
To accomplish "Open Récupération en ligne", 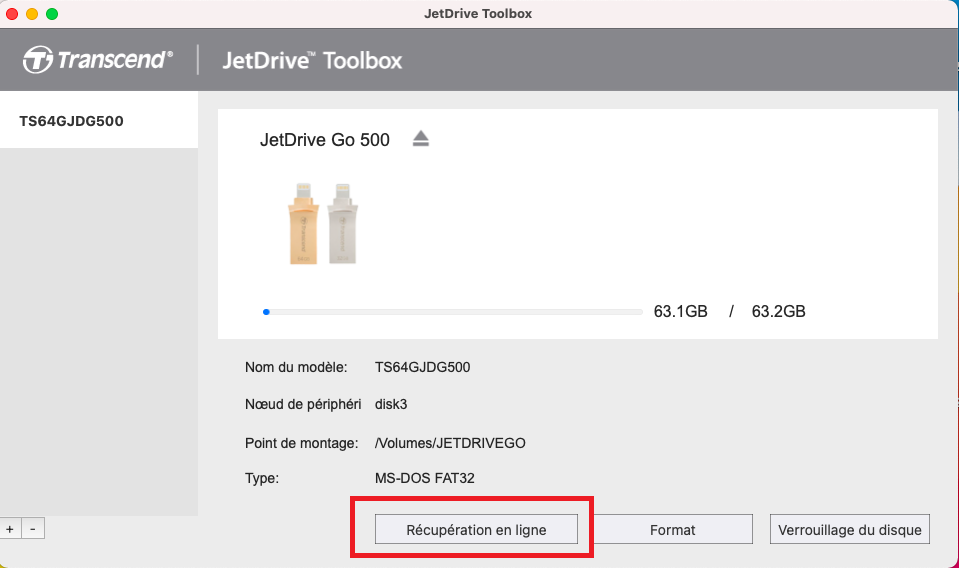I will (x=476, y=529).
